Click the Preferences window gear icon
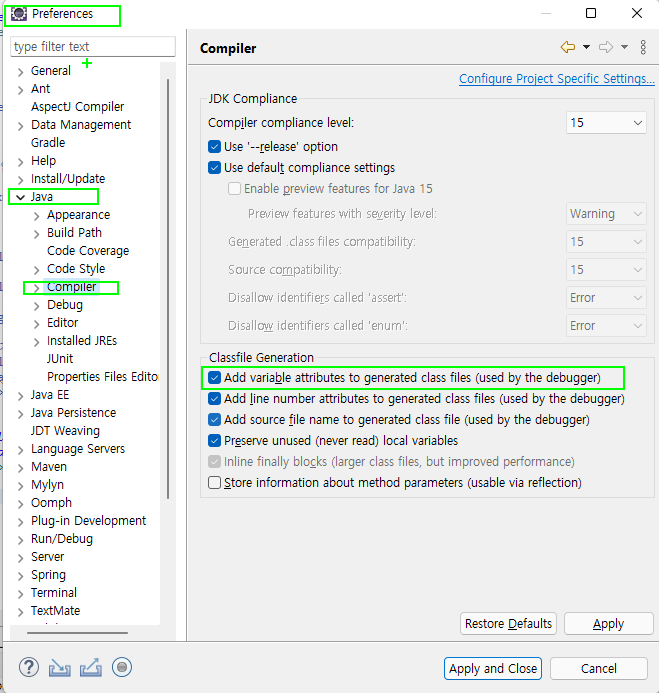 [x=19, y=14]
